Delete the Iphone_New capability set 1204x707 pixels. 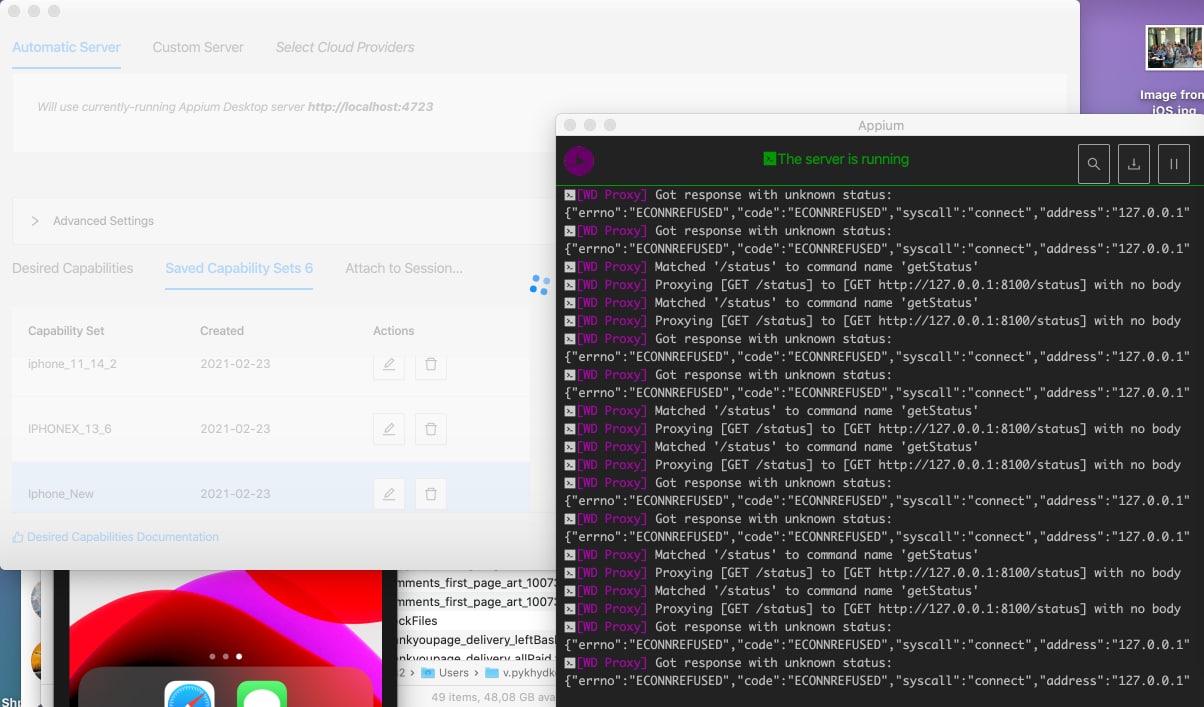pos(431,494)
